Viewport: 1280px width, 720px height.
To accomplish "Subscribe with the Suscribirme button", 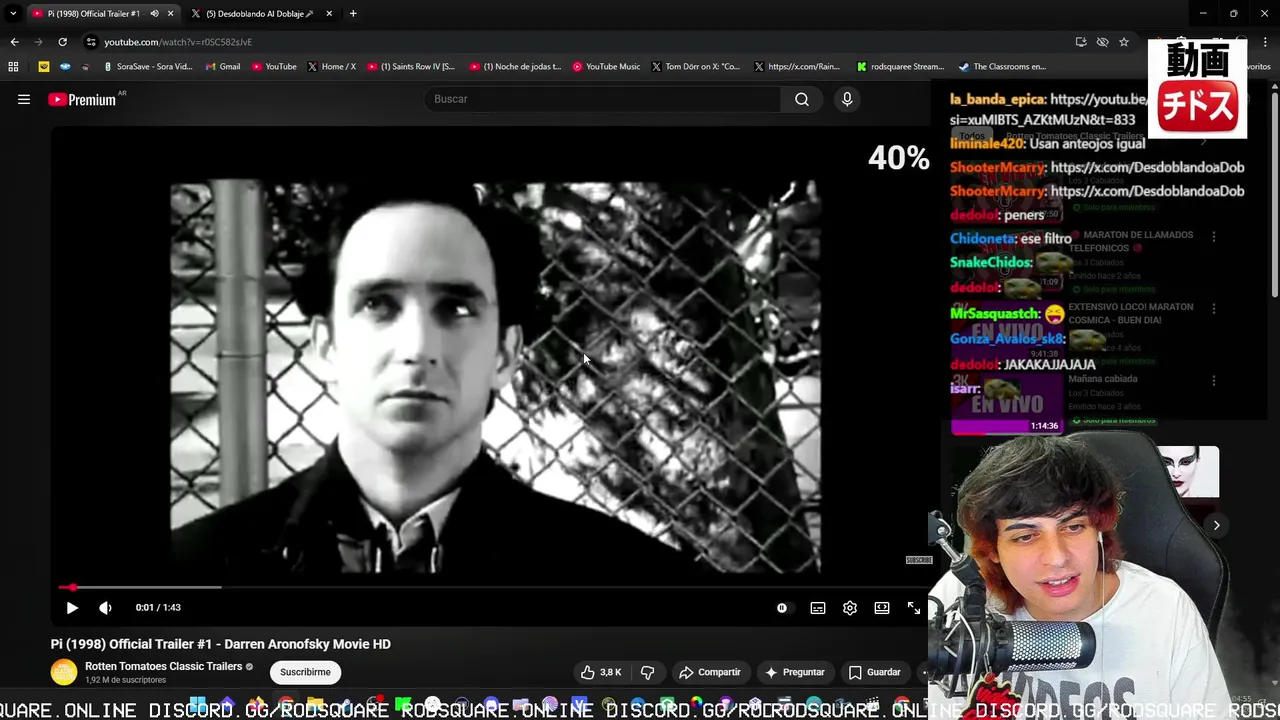I will coord(305,672).
